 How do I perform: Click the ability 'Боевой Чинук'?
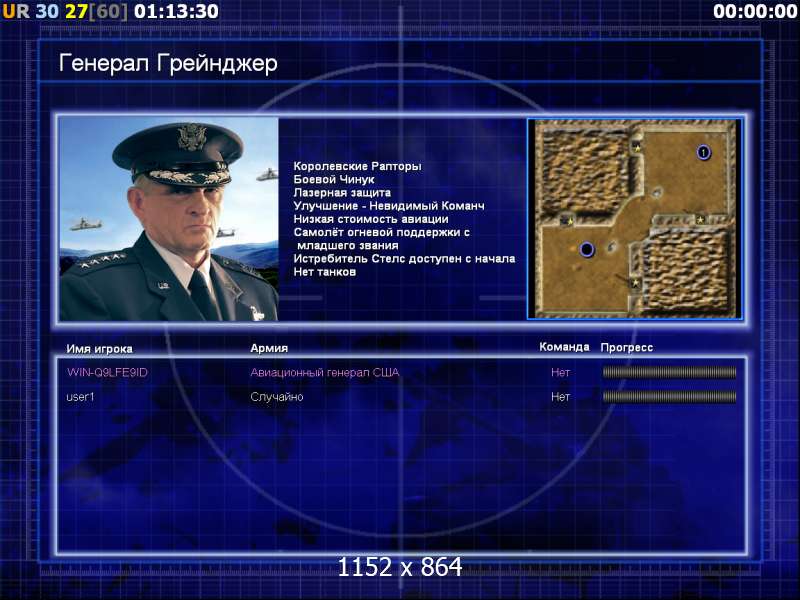point(334,180)
